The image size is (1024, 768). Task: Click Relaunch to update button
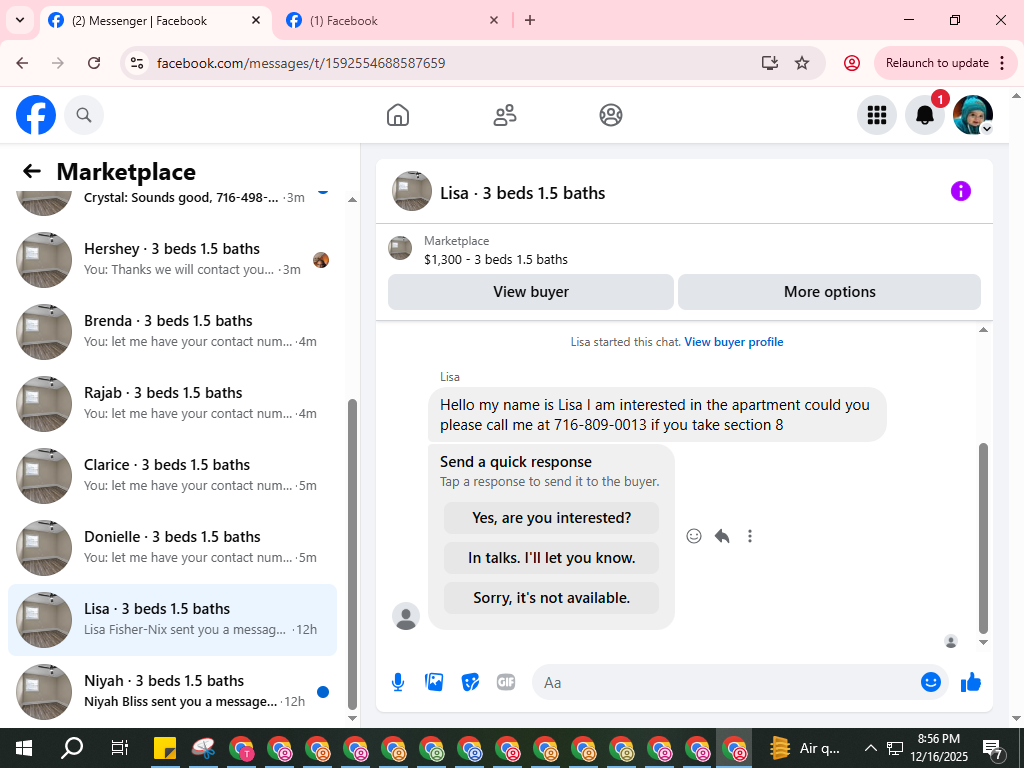[937, 63]
